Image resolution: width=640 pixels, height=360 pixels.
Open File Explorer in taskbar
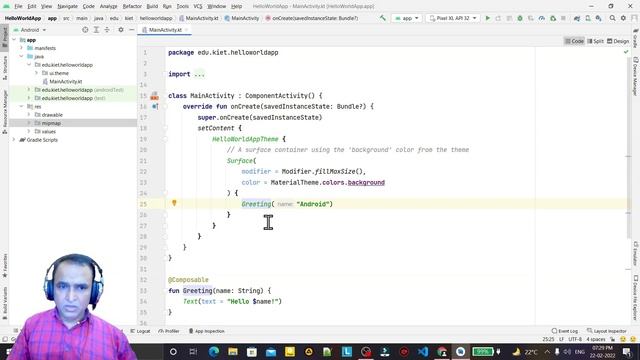(x=233, y=351)
